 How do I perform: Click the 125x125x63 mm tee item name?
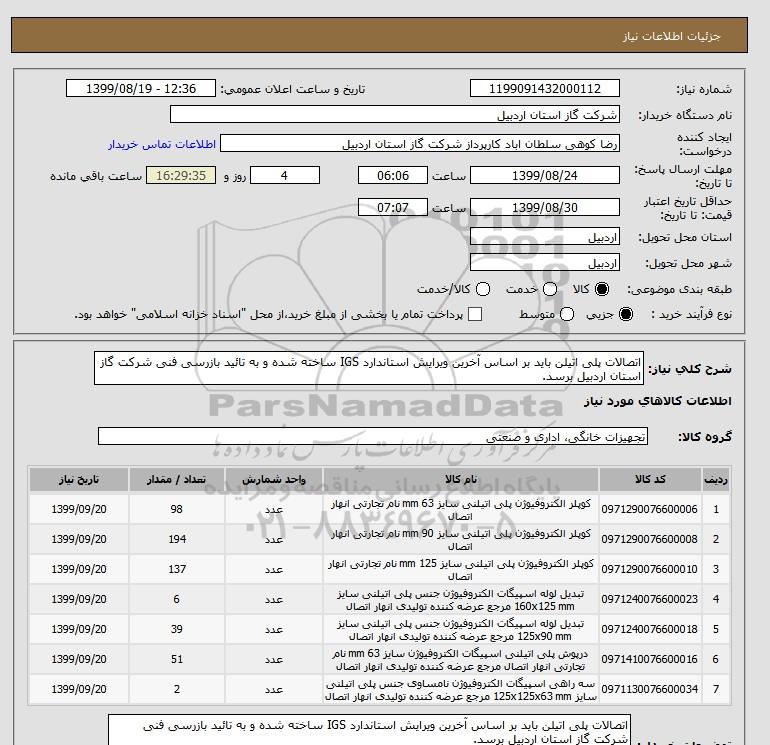[461, 690]
